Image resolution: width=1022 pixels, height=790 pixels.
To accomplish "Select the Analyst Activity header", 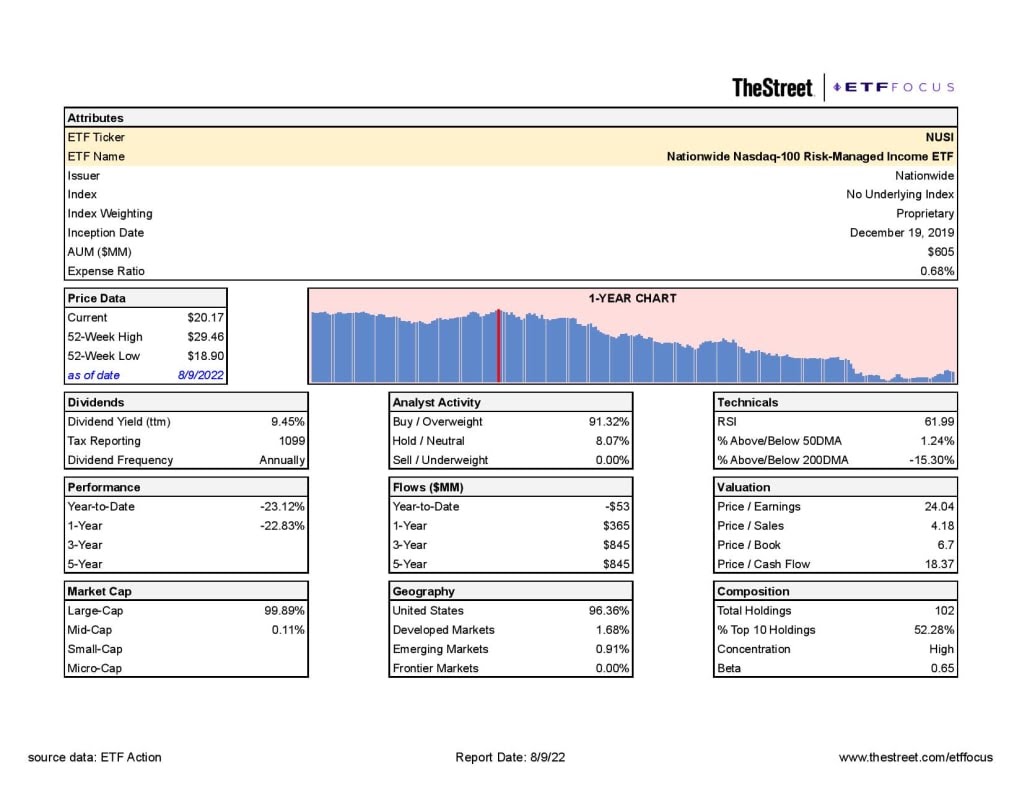I will point(436,402).
